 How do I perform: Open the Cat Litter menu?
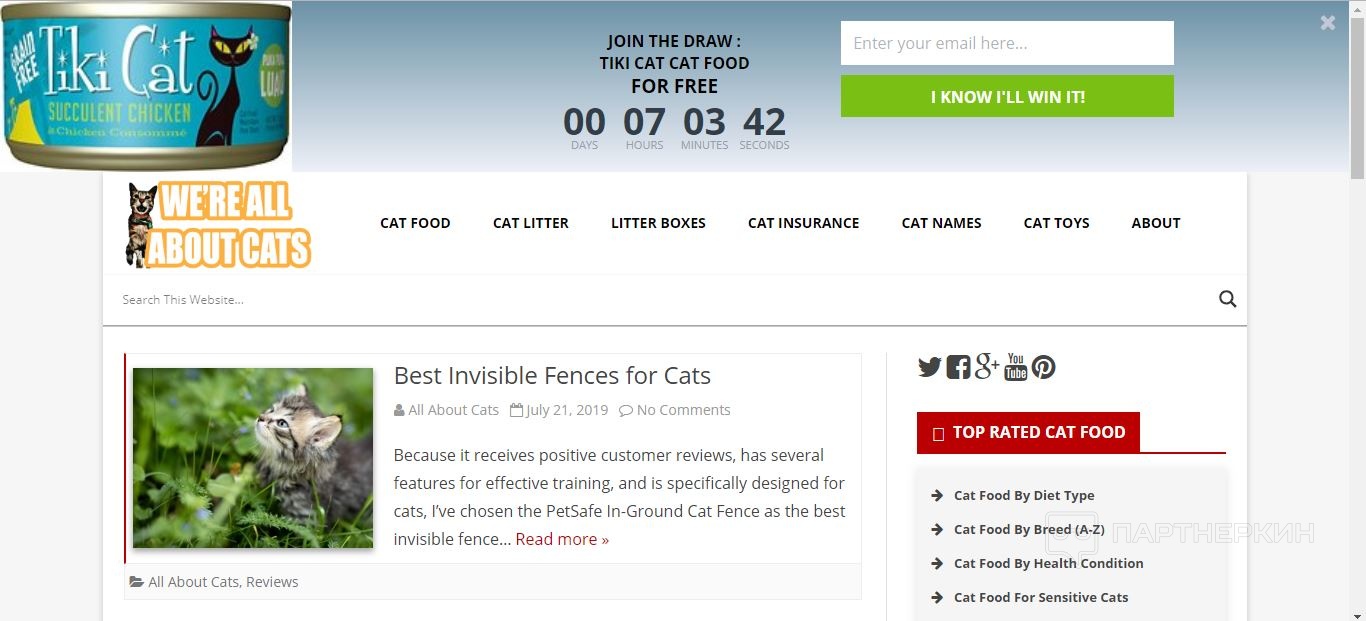[531, 223]
